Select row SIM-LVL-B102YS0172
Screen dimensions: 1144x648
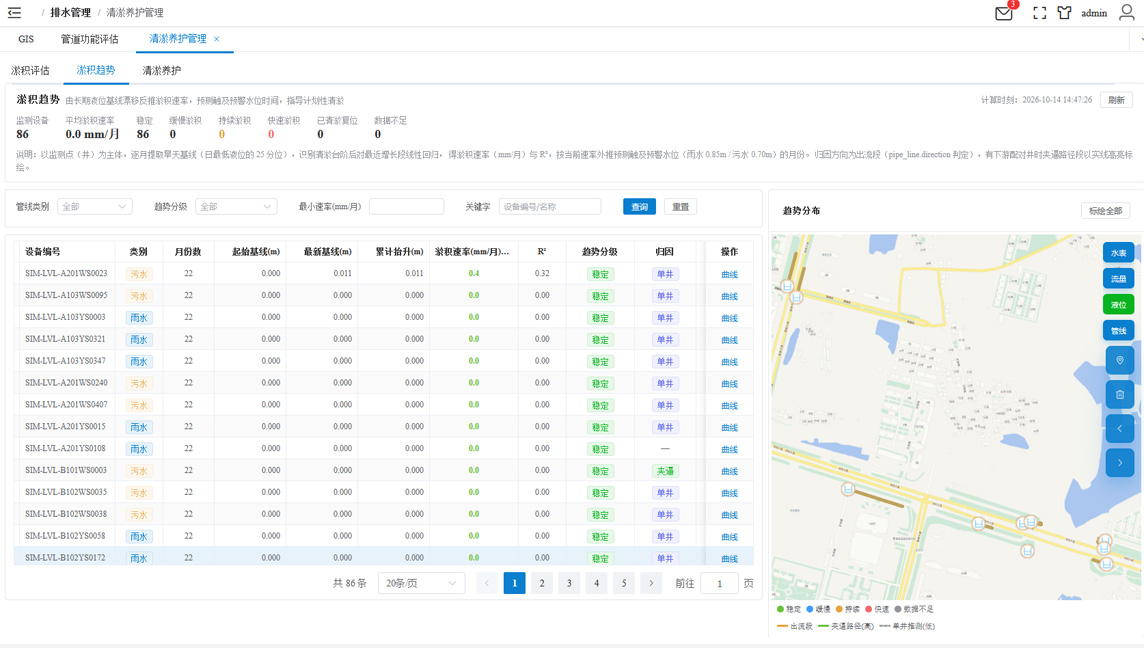tap(384, 558)
